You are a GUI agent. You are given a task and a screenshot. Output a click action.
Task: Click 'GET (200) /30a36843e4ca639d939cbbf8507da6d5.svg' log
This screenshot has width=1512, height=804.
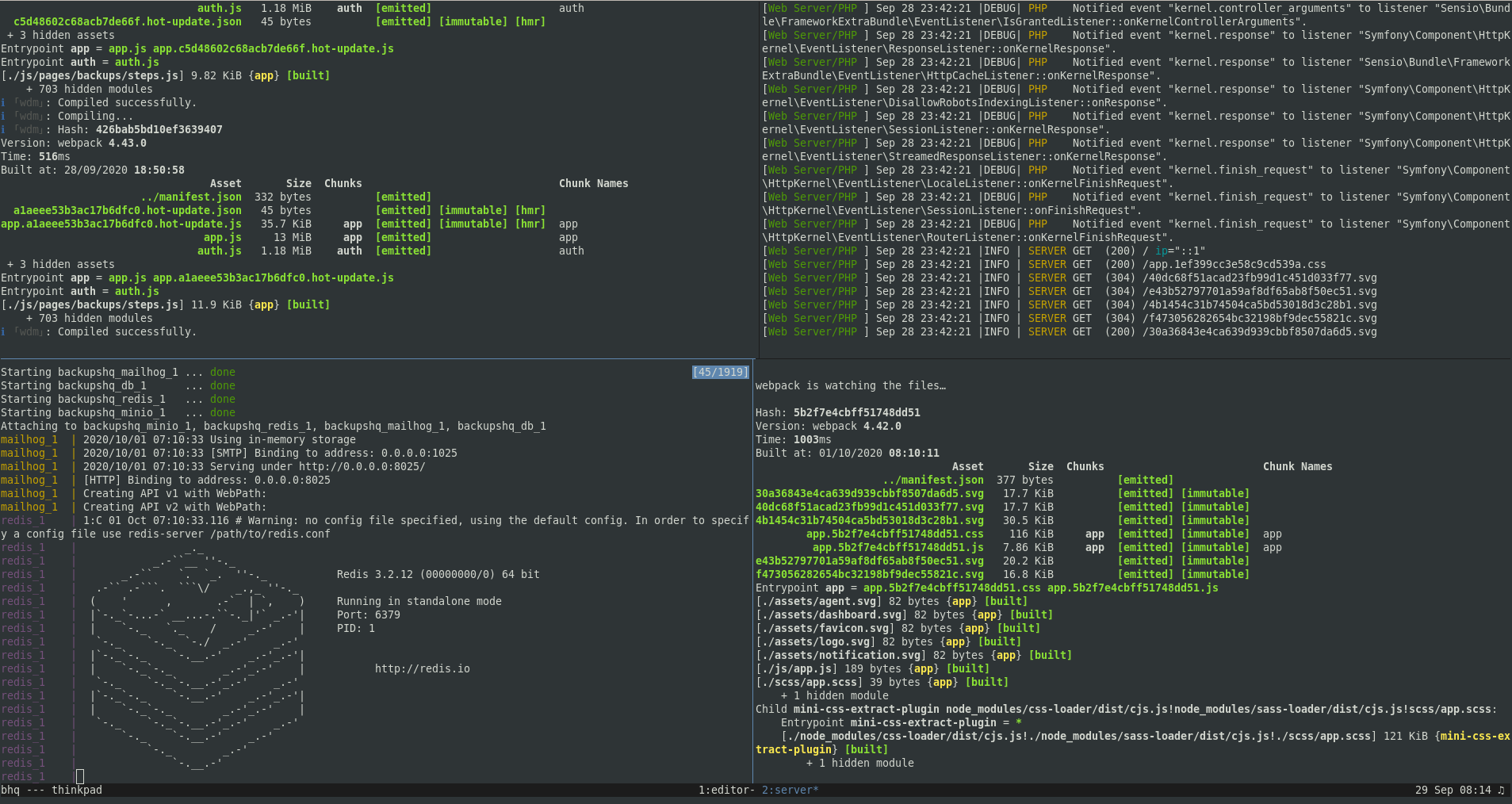click(x=1070, y=331)
